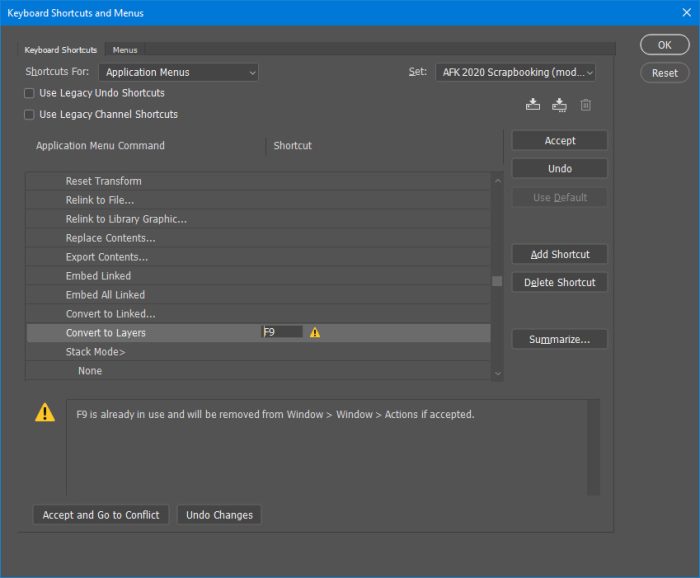
Task: Click the large warning icon in the conflict message
Action: pos(45,413)
